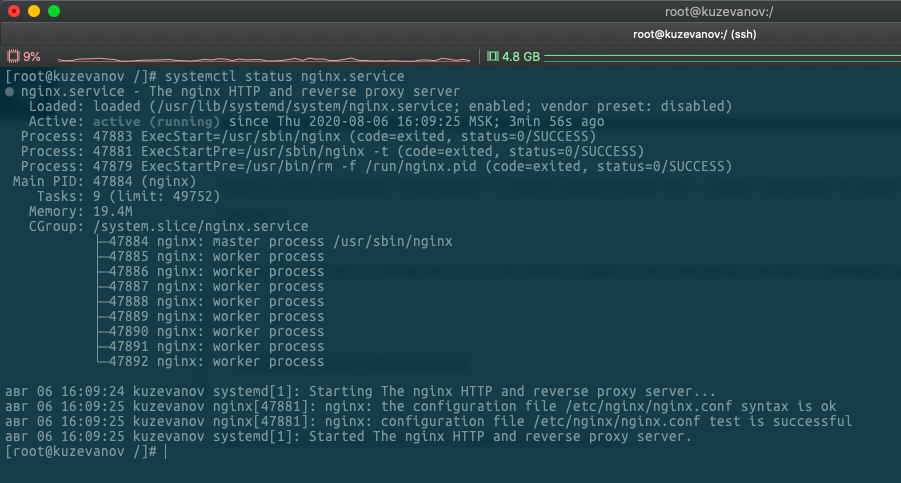Click the Memory: 19.4M line
This screenshot has height=483, width=901.
81,211
